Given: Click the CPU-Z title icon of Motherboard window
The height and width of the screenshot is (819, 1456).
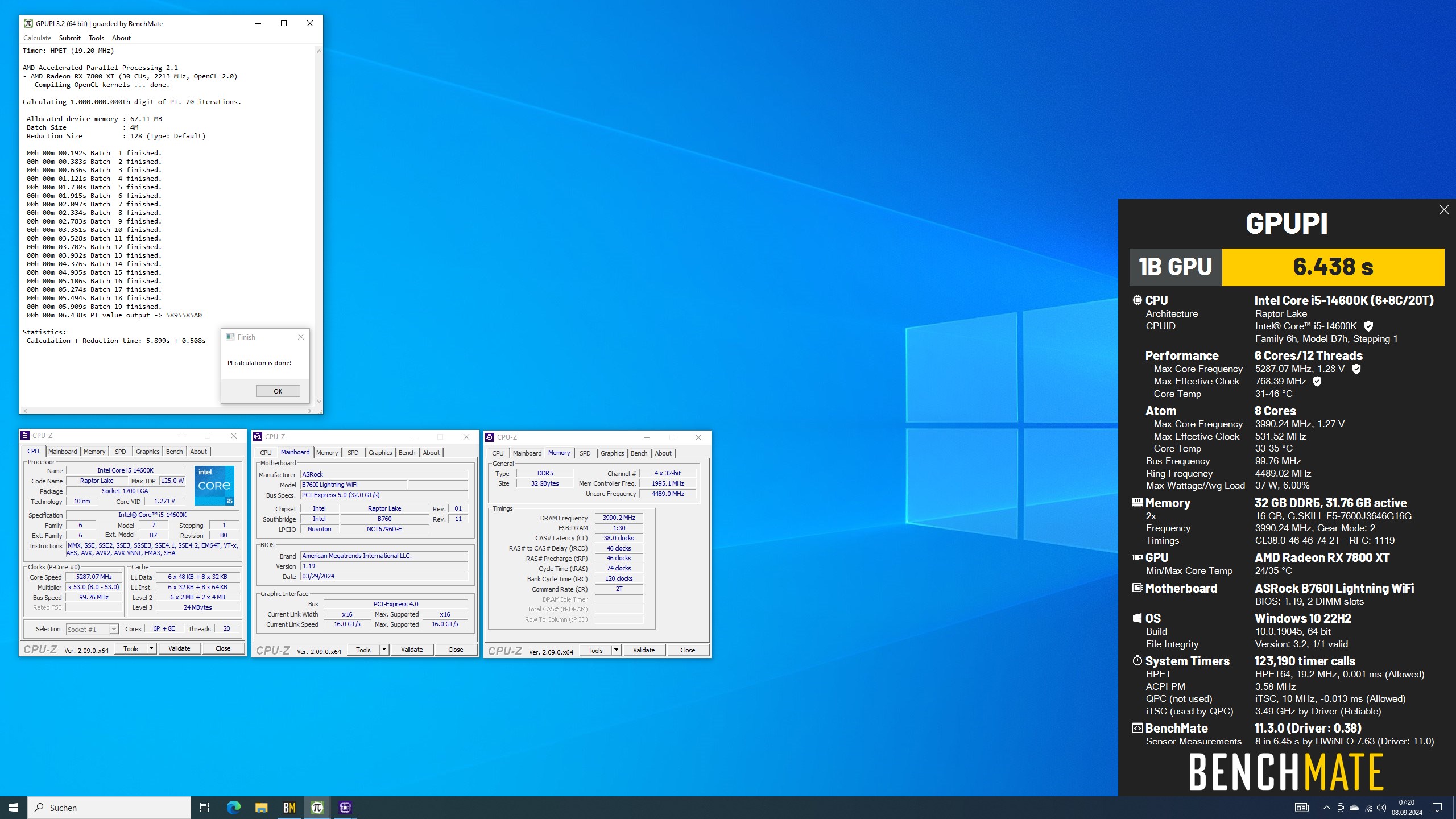Looking at the screenshot, I should [258, 437].
